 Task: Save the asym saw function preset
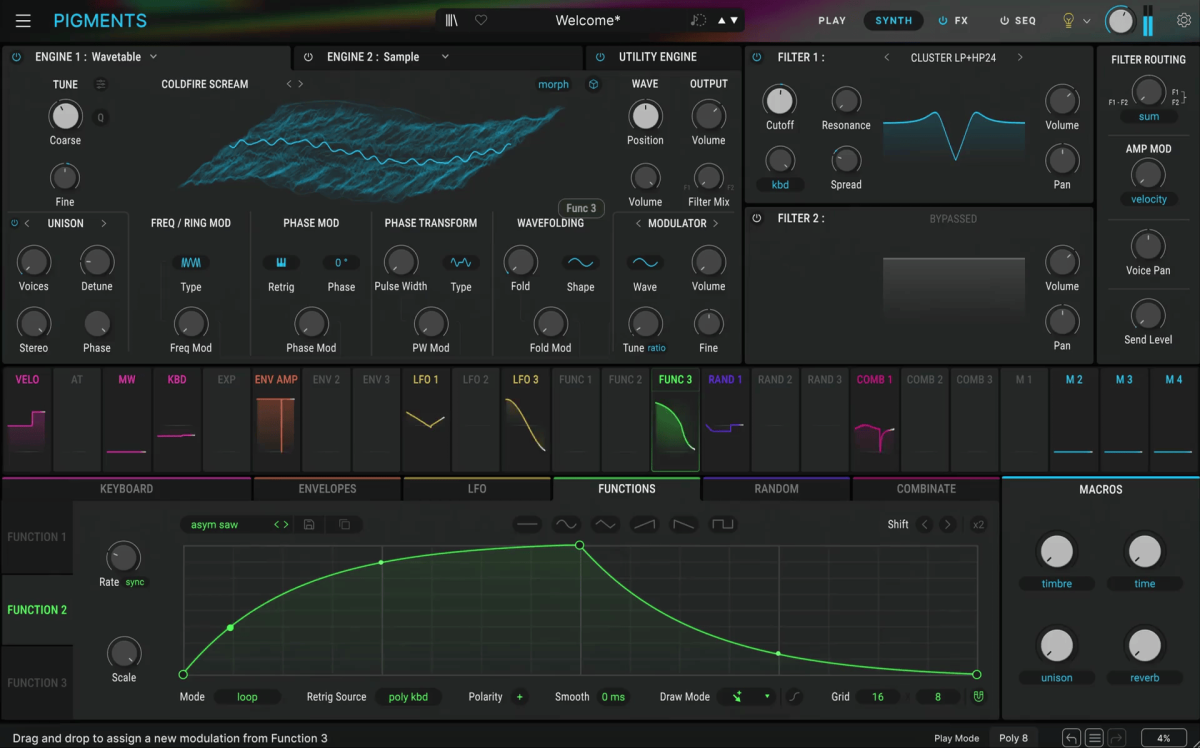[x=309, y=524]
